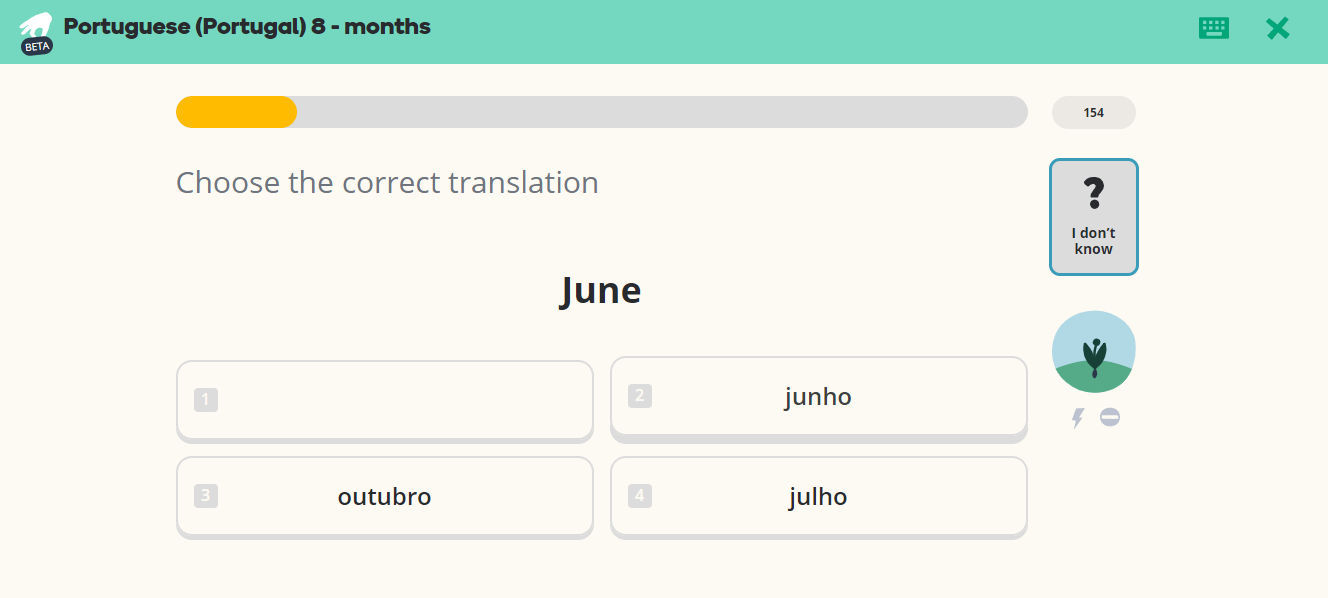Viewport: 1328px width, 598px height.
Task: Choose the "I don't know" button
Action: point(1094,216)
